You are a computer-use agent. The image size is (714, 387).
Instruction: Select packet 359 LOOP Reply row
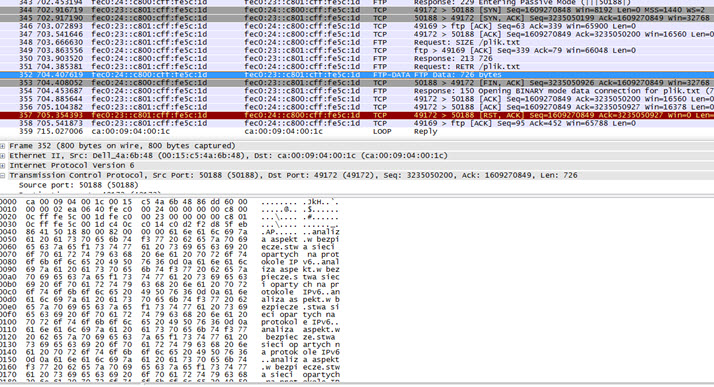[x=357, y=132]
